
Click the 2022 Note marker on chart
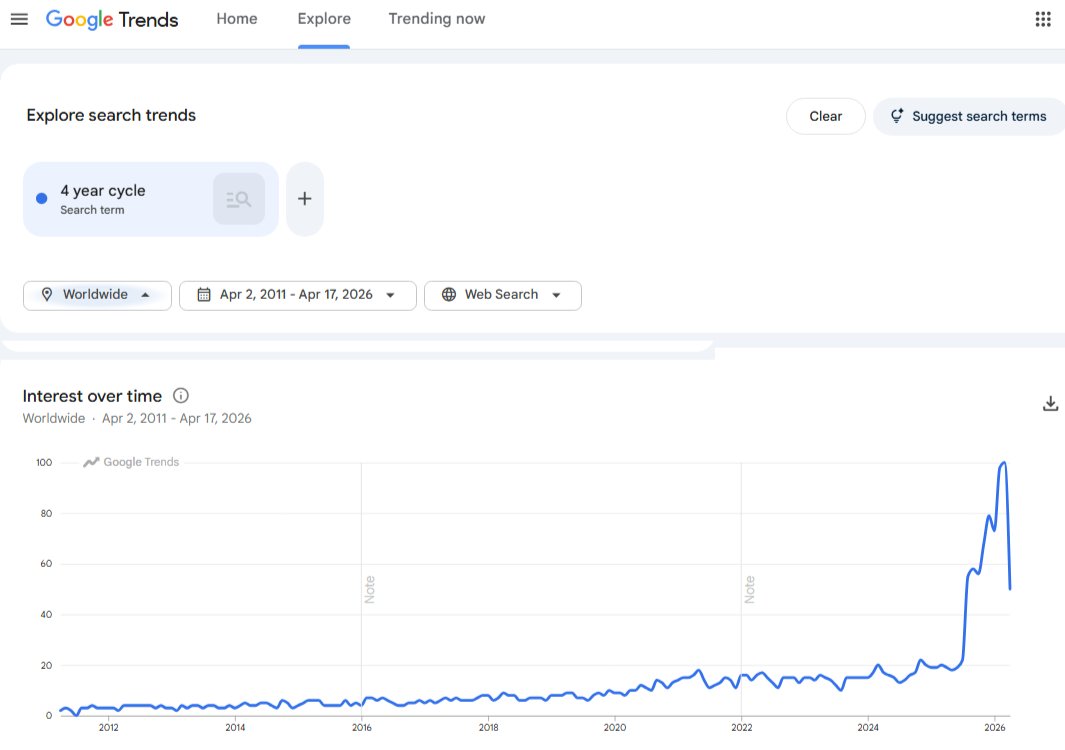[x=749, y=590]
